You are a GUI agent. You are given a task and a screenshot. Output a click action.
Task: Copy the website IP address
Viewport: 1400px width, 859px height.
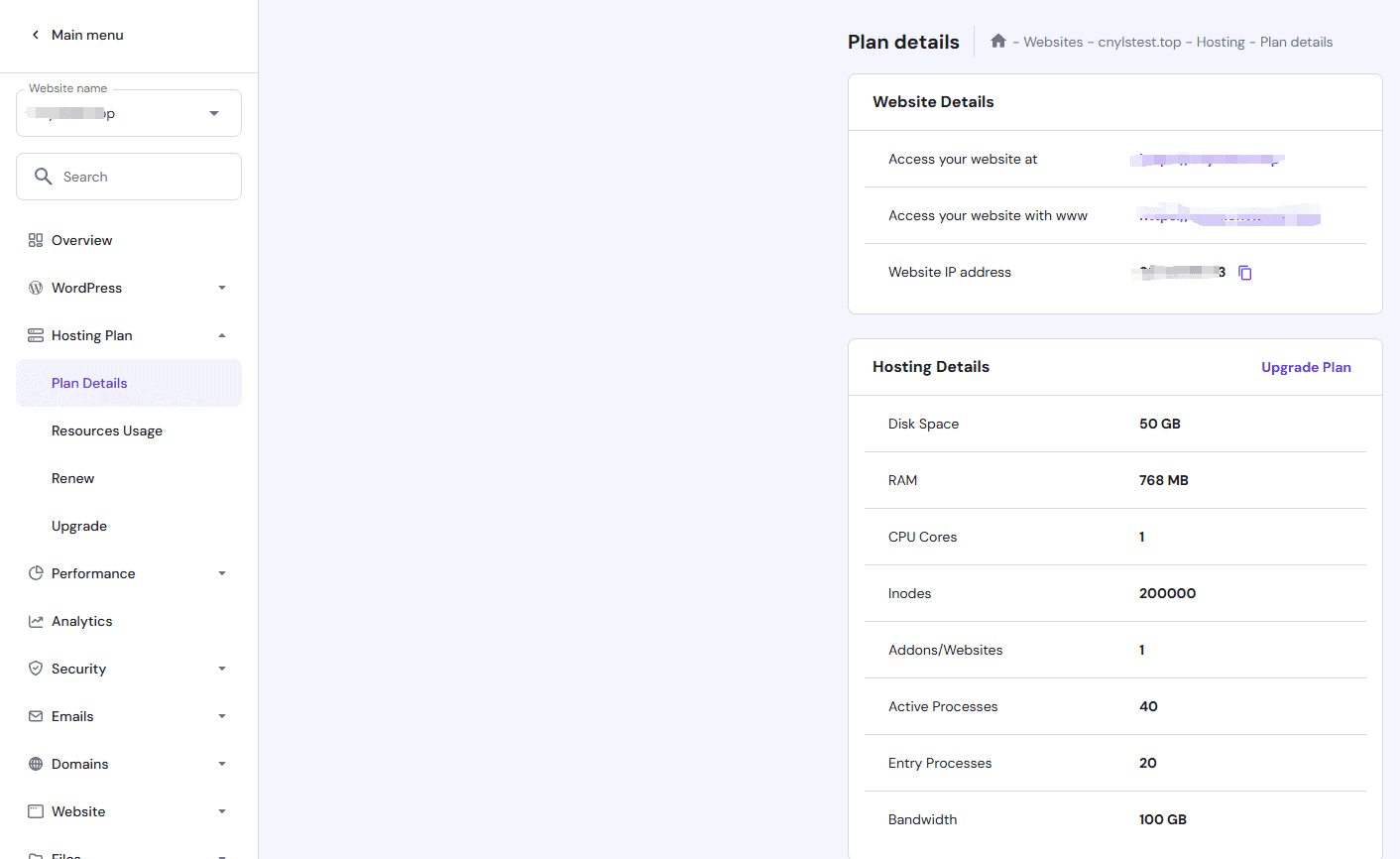[x=1245, y=273]
